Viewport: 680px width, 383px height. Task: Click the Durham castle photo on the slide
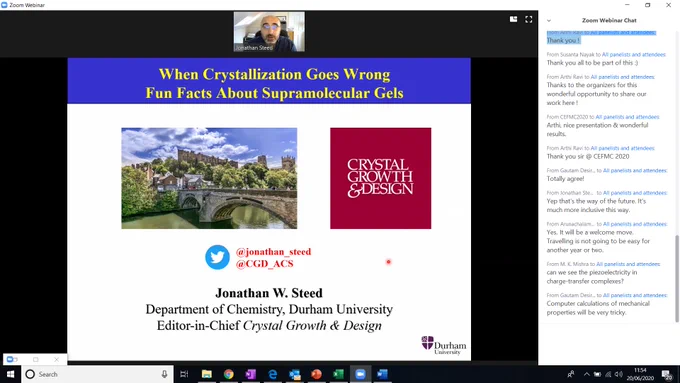209,178
